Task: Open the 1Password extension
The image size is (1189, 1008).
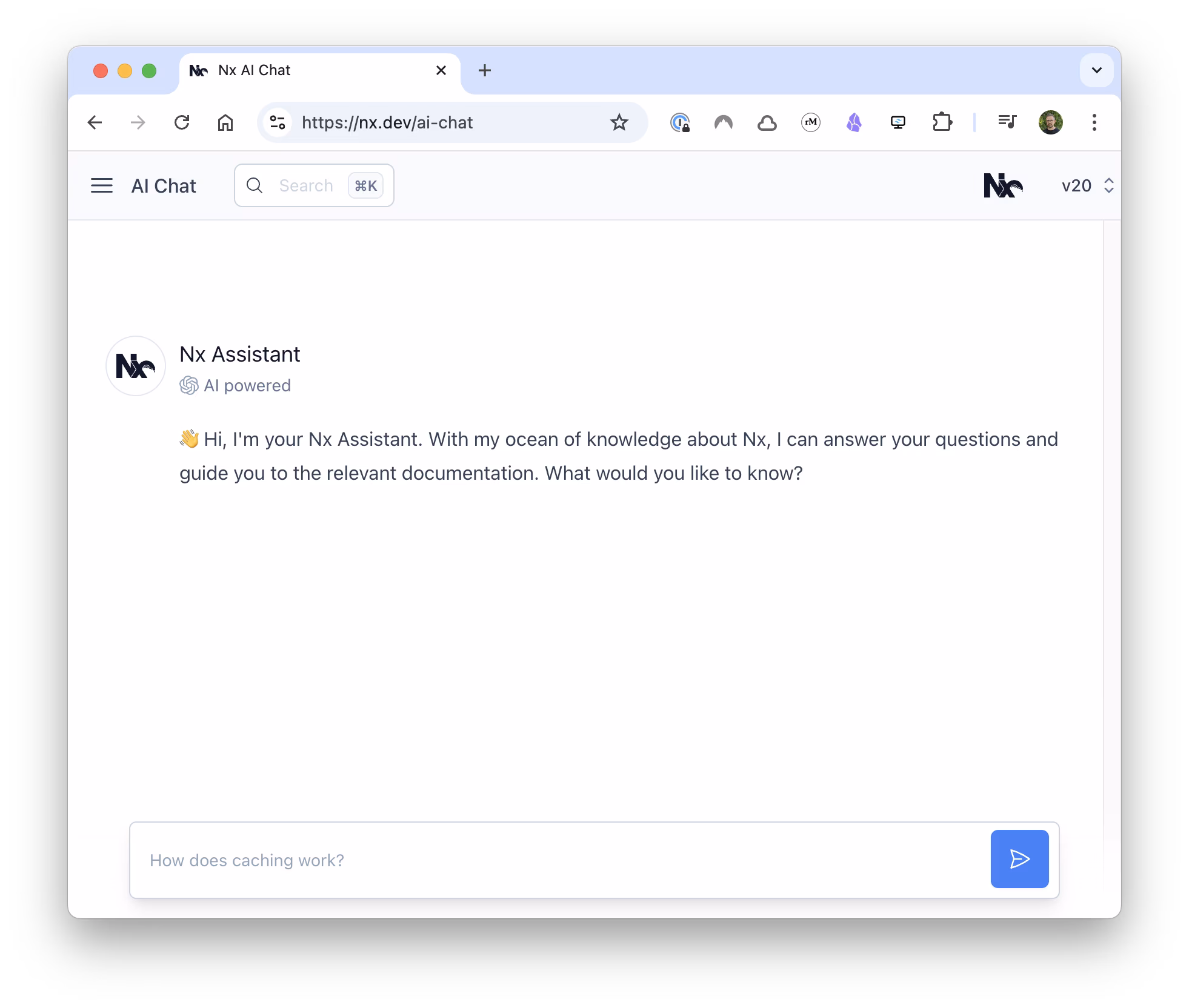Action: pyautogui.click(x=681, y=122)
